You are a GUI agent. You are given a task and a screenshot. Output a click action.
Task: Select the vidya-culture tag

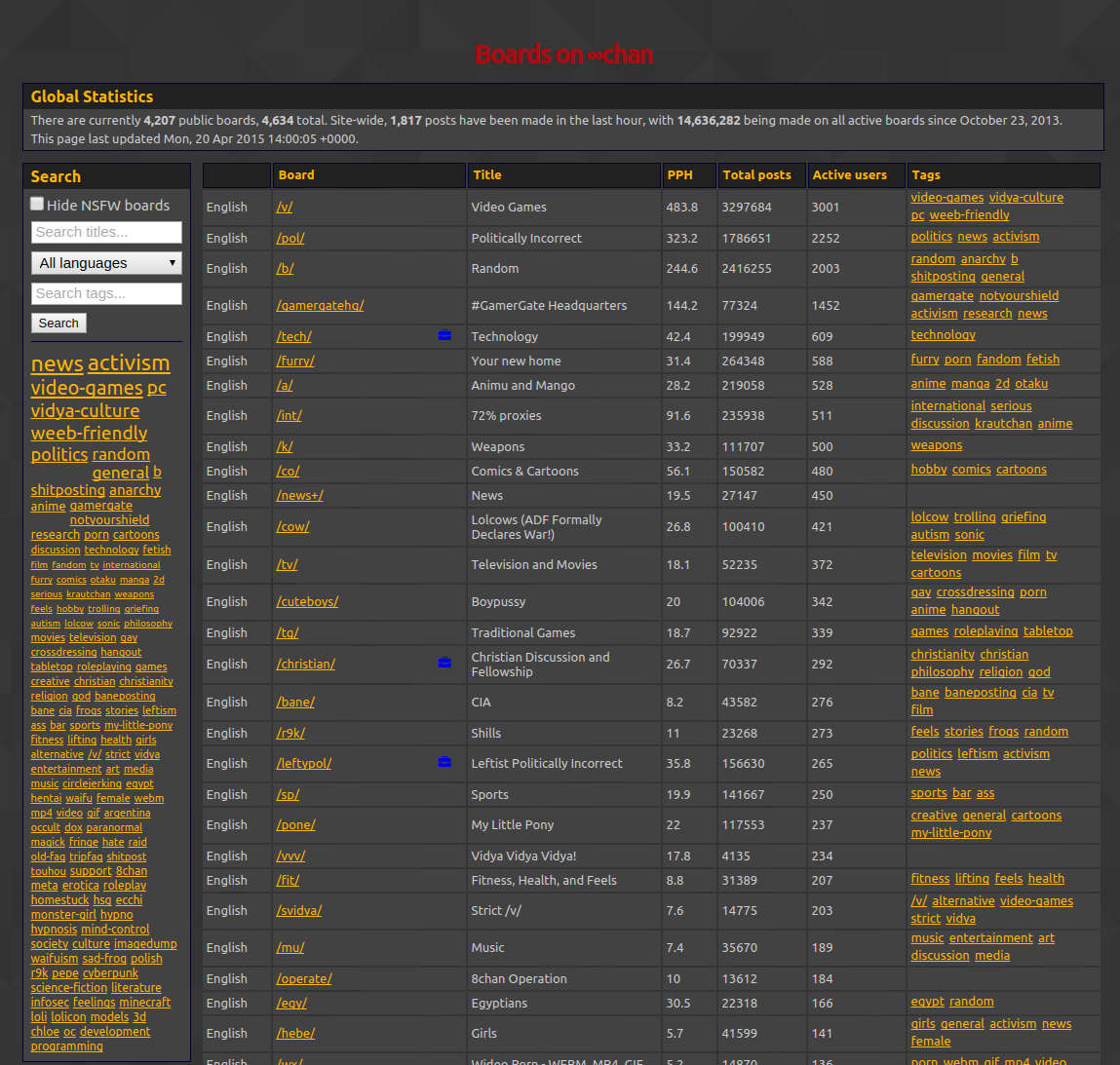(x=84, y=410)
